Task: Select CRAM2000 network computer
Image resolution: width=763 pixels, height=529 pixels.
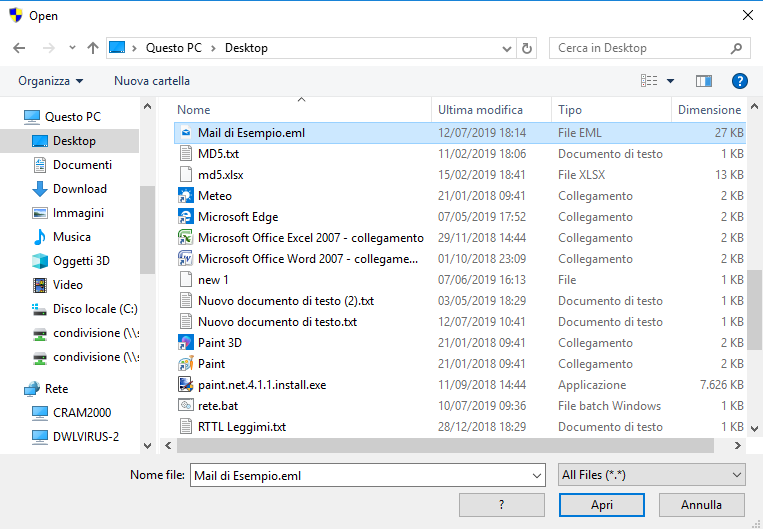Action: coord(71,413)
